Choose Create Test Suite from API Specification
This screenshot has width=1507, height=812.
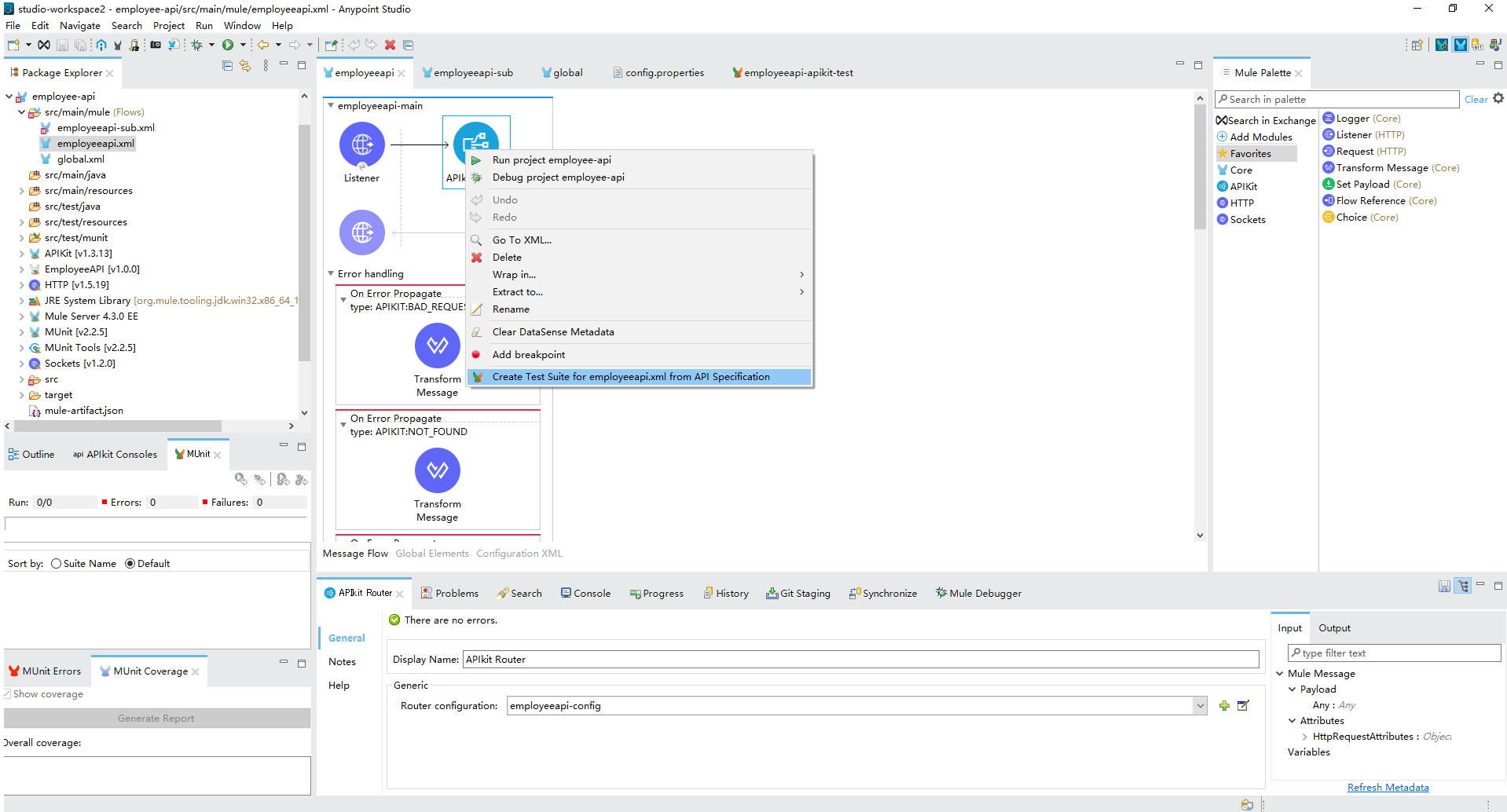click(x=639, y=377)
